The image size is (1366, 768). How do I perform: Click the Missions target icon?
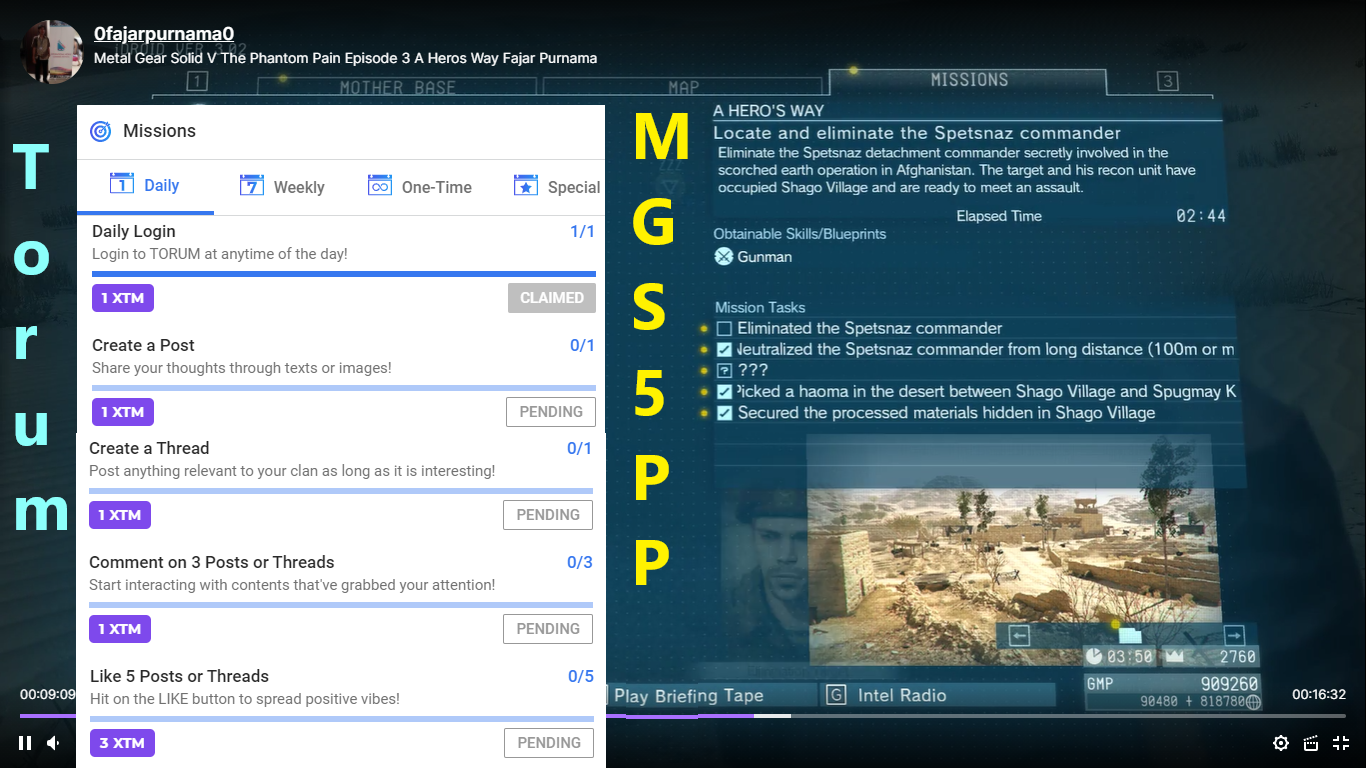pos(101,131)
